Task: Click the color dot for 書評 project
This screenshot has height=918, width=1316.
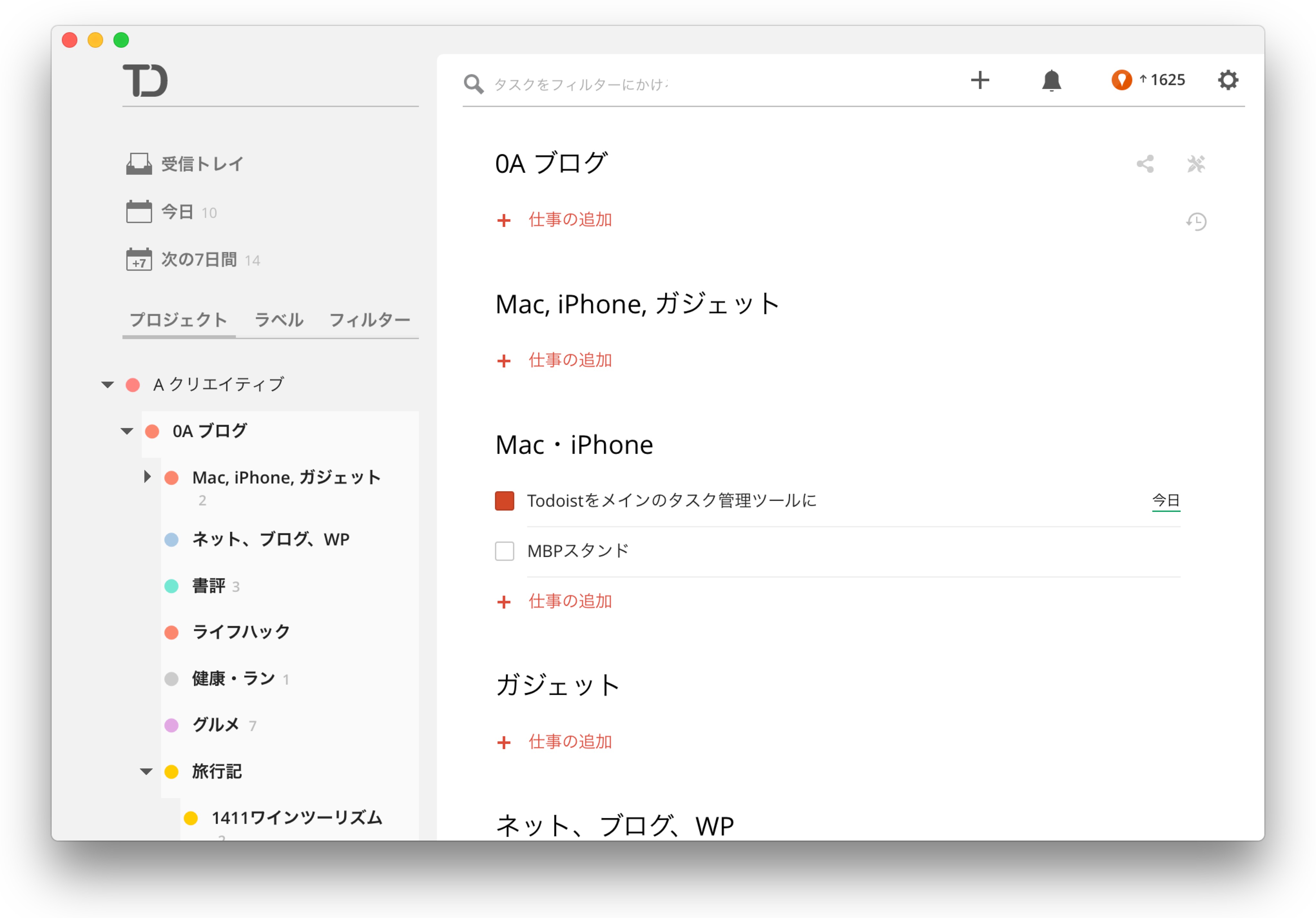Action: click(x=171, y=586)
